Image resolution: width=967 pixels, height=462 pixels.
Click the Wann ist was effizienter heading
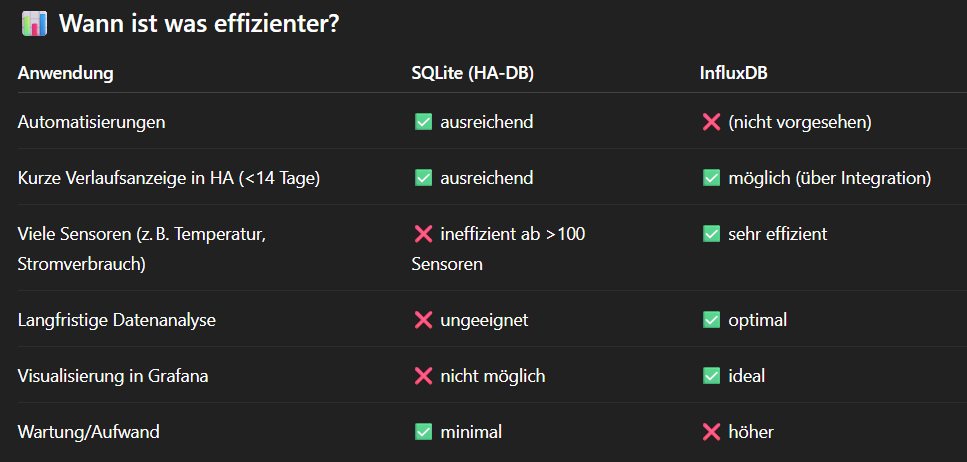pos(199,25)
